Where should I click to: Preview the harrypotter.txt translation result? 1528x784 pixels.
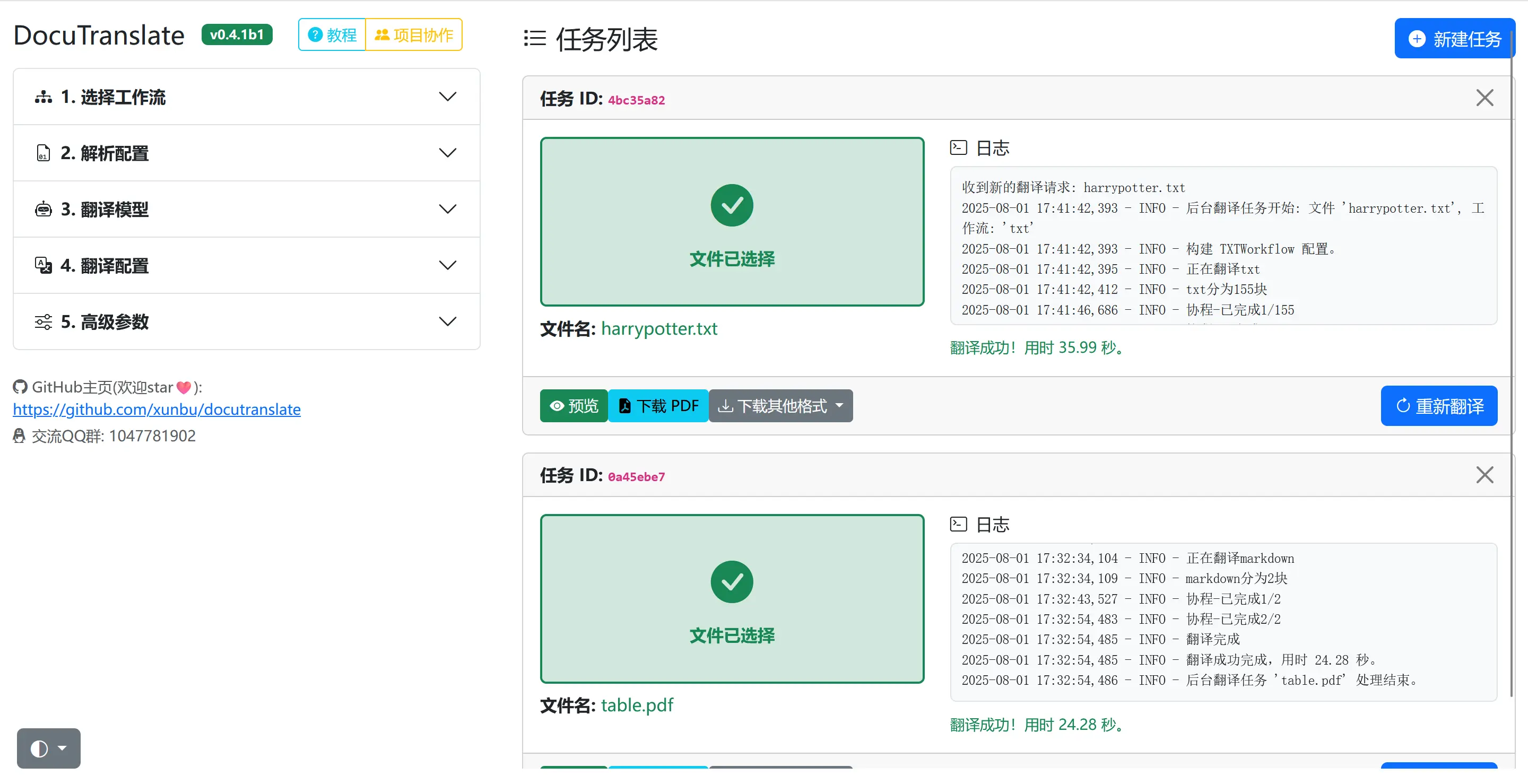(573, 406)
